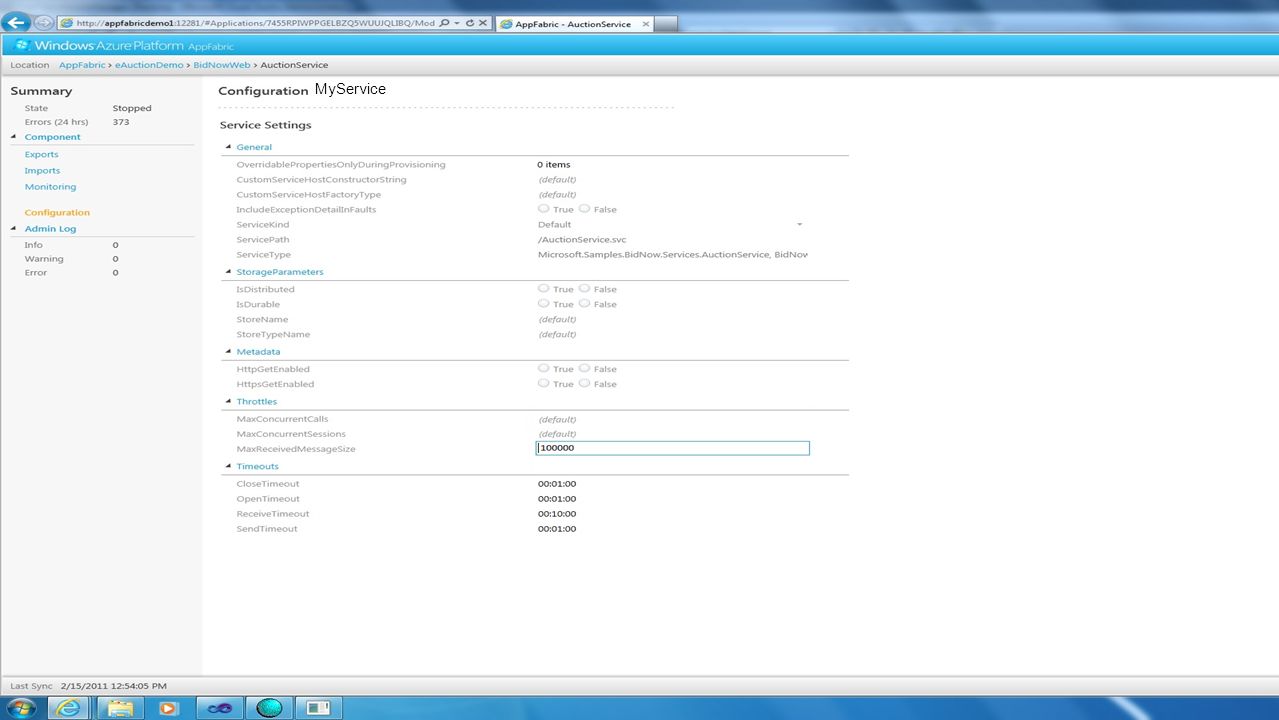
Task: Click the search magnifier in the address bar
Action: point(444,22)
